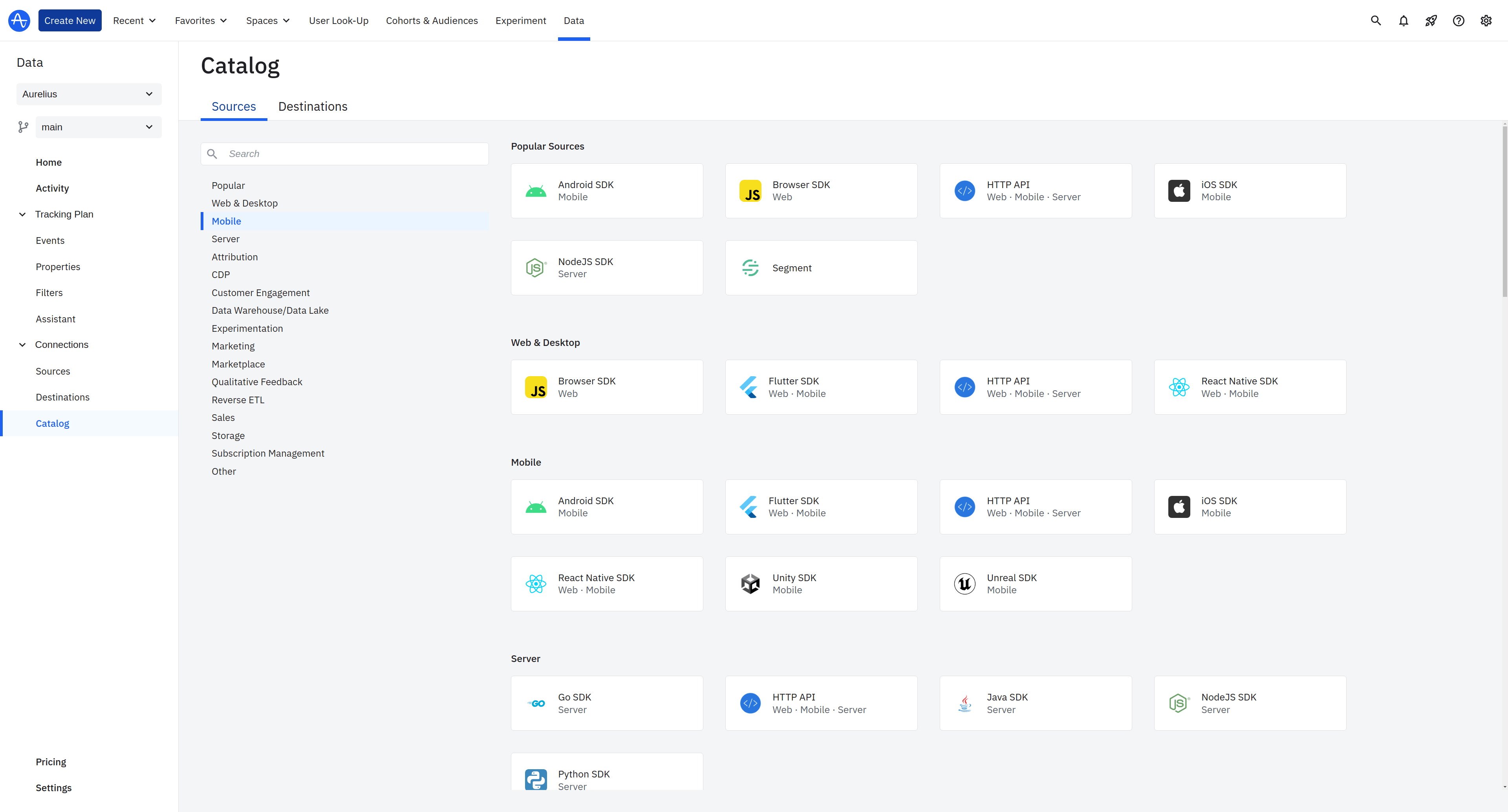Click the catalog Search field
The image size is (1508, 812).
(x=344, y=154)
